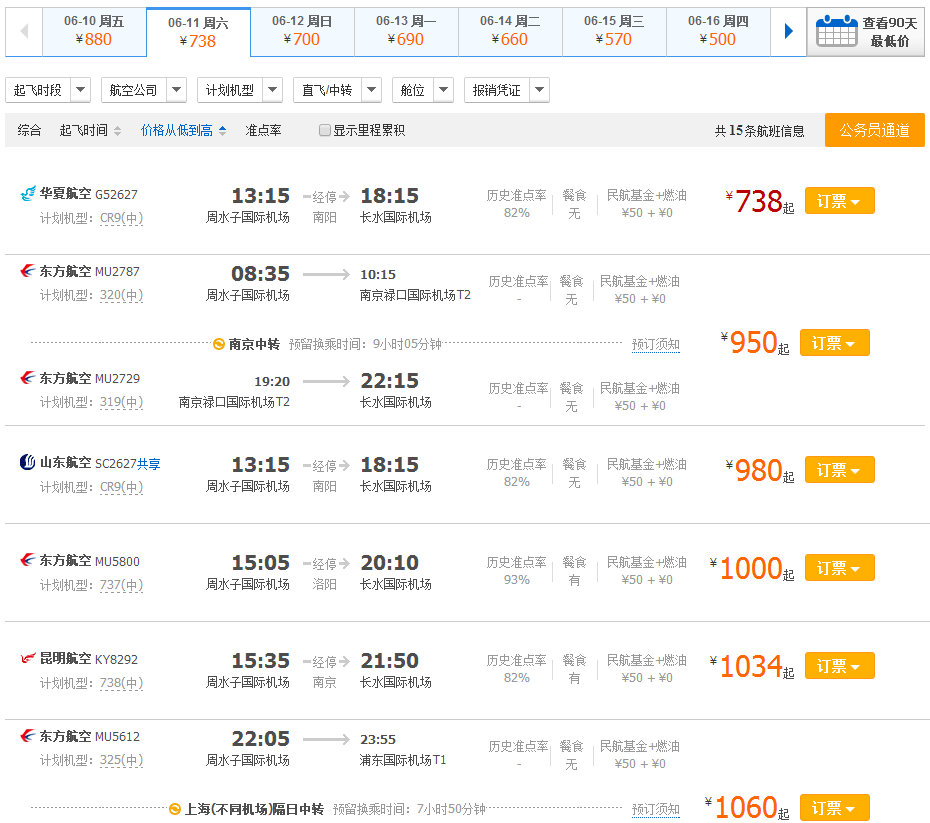Click sort arrows next to 价格从低到高

point(222,130)
